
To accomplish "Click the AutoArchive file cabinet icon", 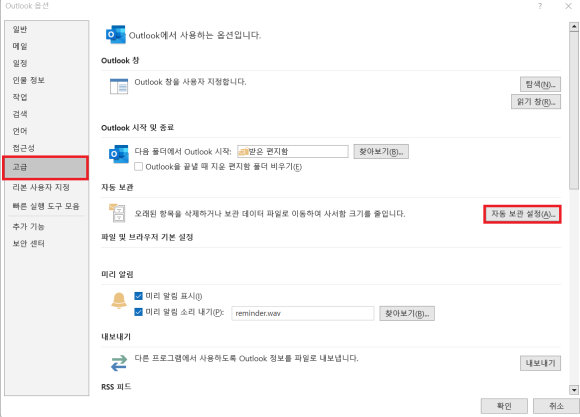I will [x=117, y=213].
